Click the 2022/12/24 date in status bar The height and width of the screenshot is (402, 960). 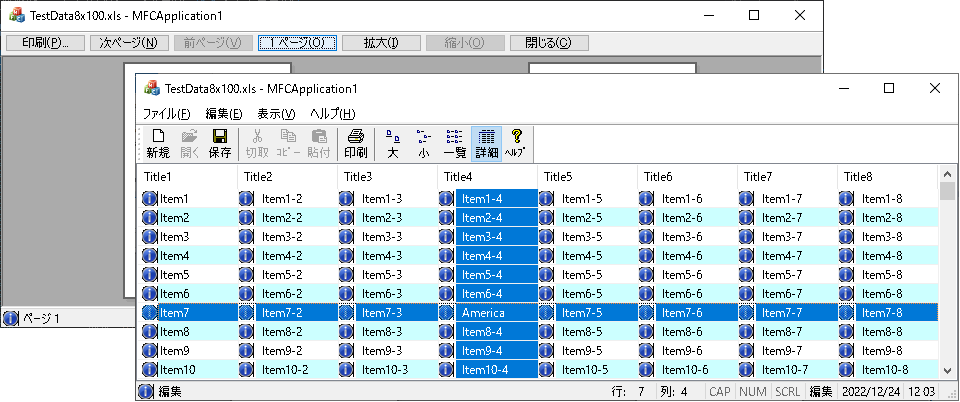point(870,392)
